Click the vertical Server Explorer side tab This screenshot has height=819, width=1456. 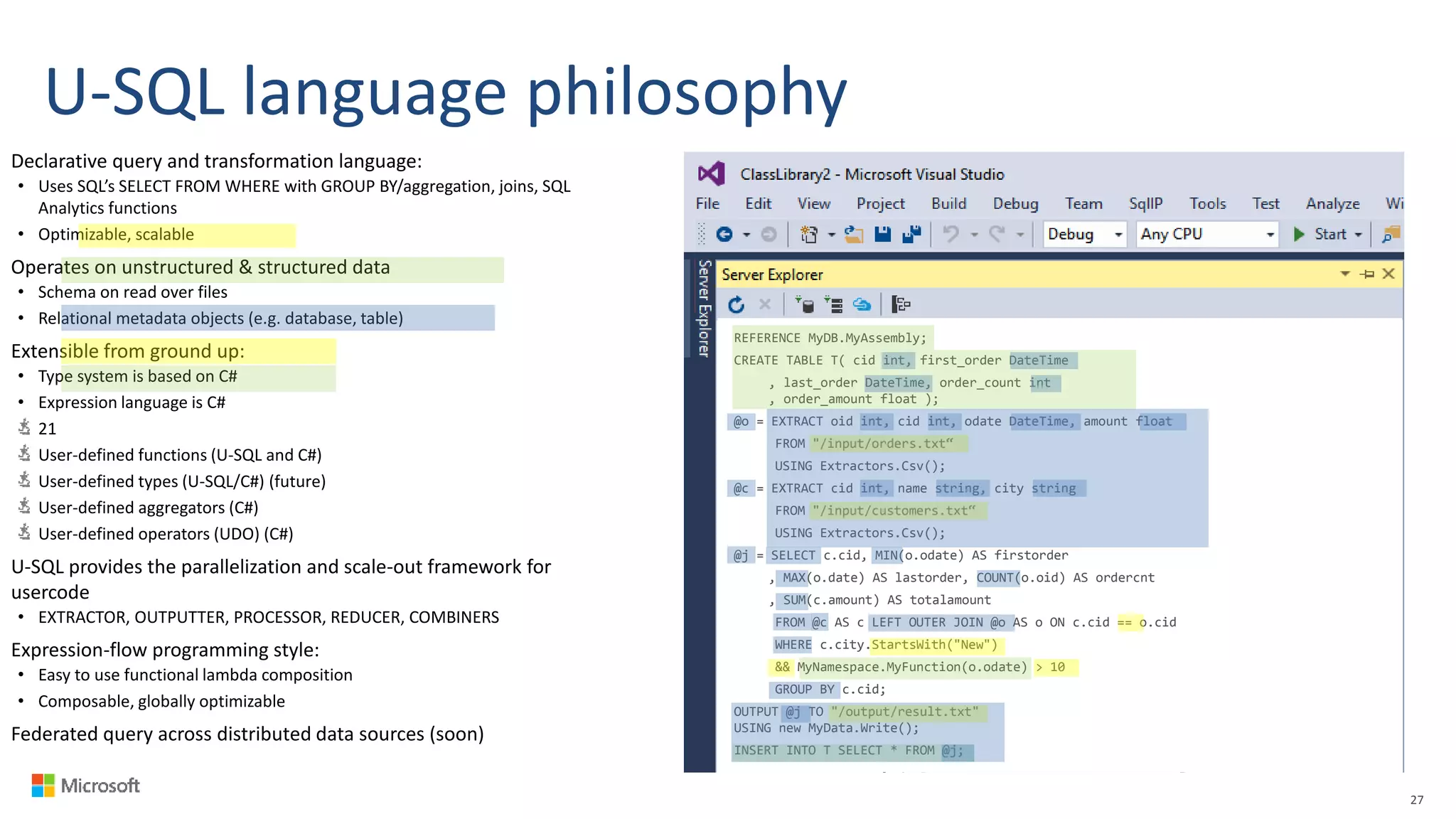[x=704, y=309]
